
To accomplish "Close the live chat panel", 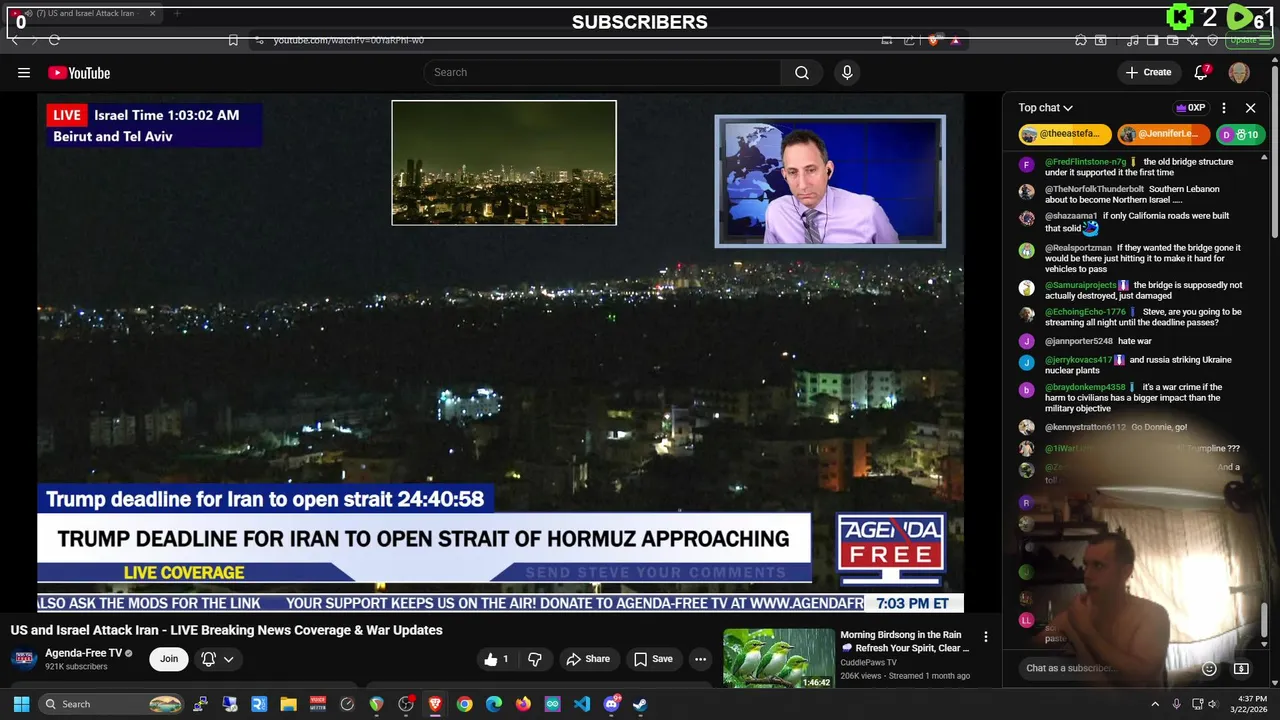I will point(1250,108).
